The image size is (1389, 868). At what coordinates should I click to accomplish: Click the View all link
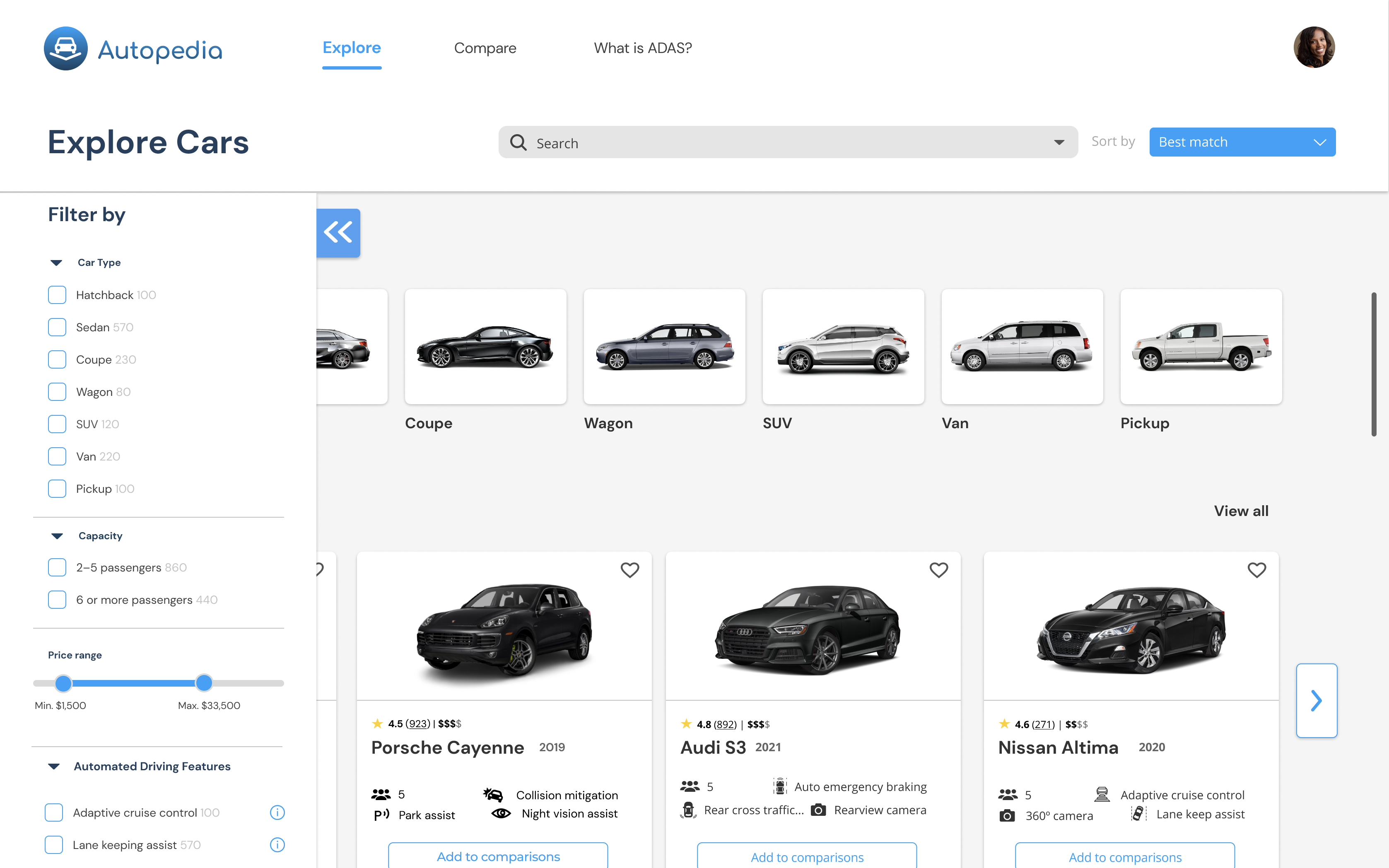[1241, 511]
